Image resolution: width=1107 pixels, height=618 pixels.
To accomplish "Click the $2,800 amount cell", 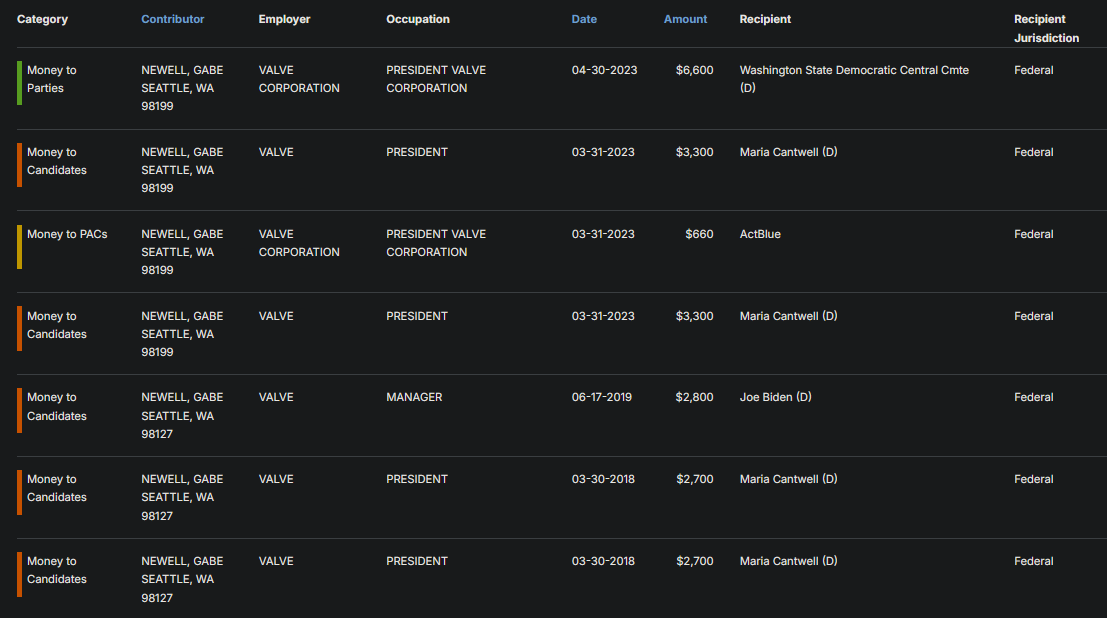I will [694, 397].
